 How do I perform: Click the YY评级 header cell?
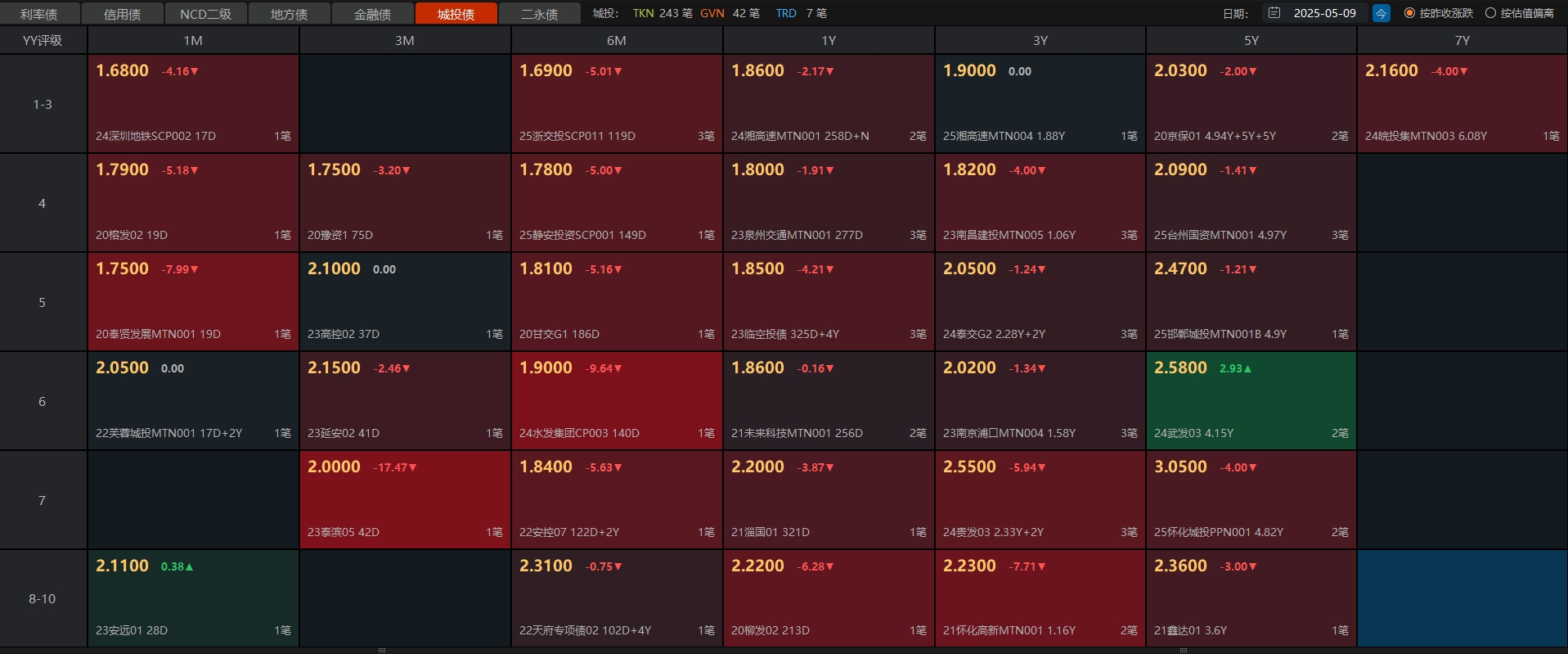coord(43,40)
